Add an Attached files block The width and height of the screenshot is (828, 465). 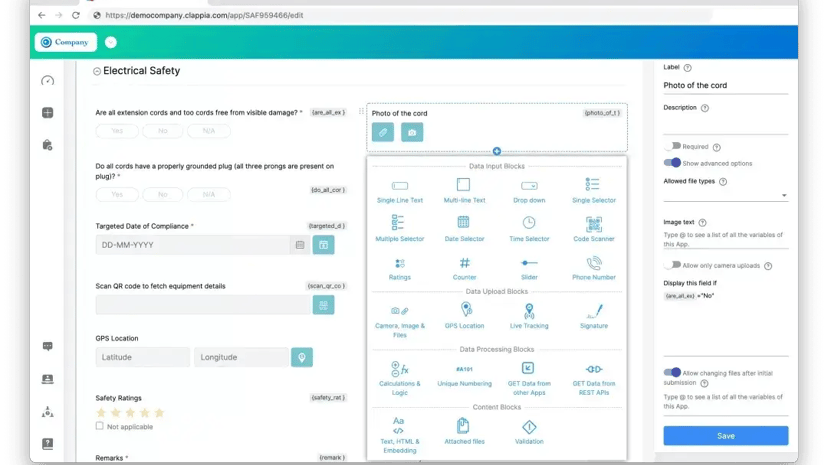click(x=464, y=431)
